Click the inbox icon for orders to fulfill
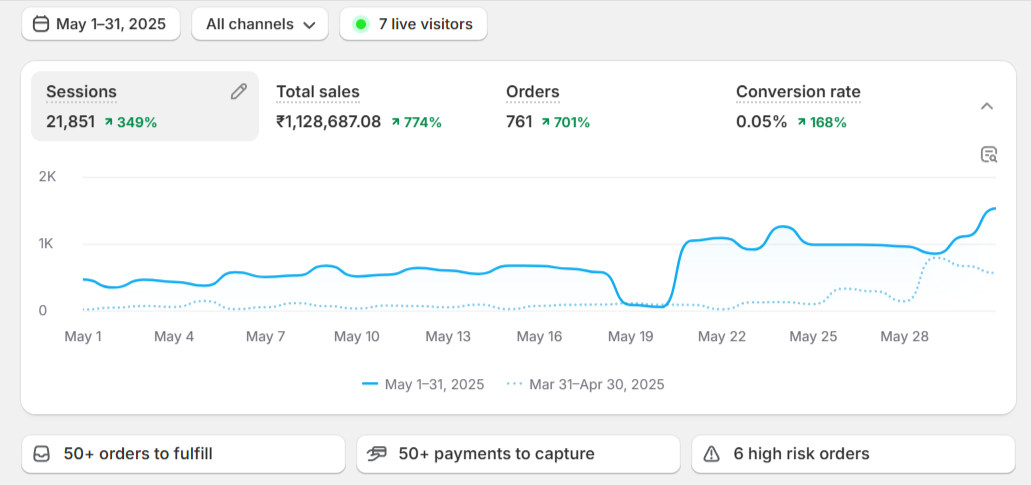 pos(41,454)
